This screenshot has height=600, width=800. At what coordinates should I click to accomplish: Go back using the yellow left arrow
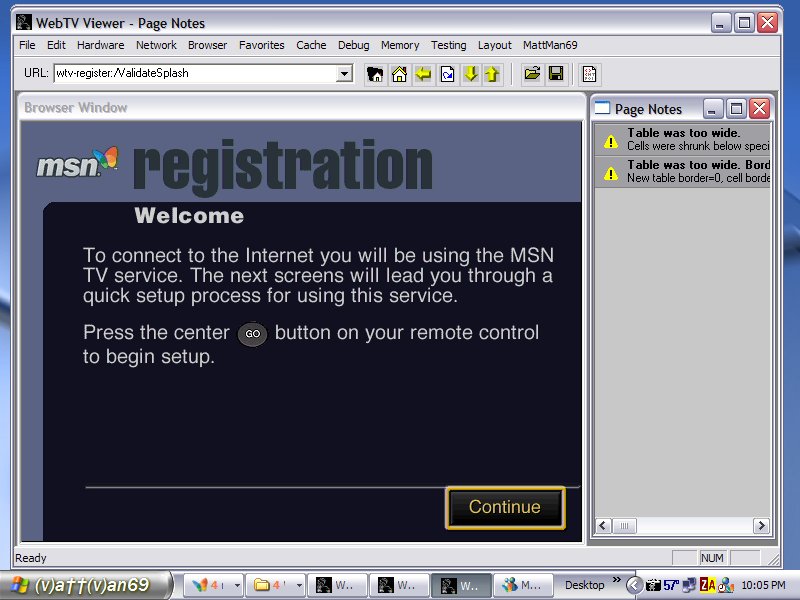pyautogui.click(x=423, y=74)
